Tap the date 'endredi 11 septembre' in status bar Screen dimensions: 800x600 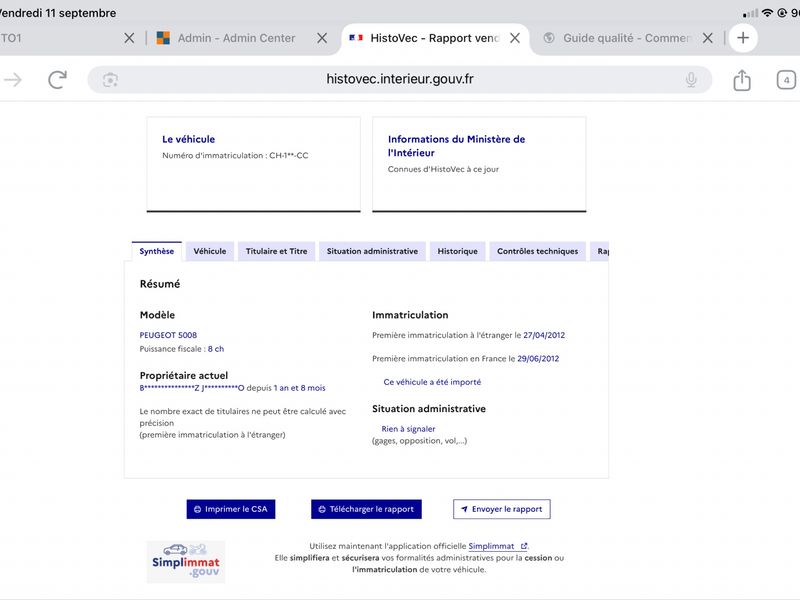pyautogui.click(x=57, y=13)
